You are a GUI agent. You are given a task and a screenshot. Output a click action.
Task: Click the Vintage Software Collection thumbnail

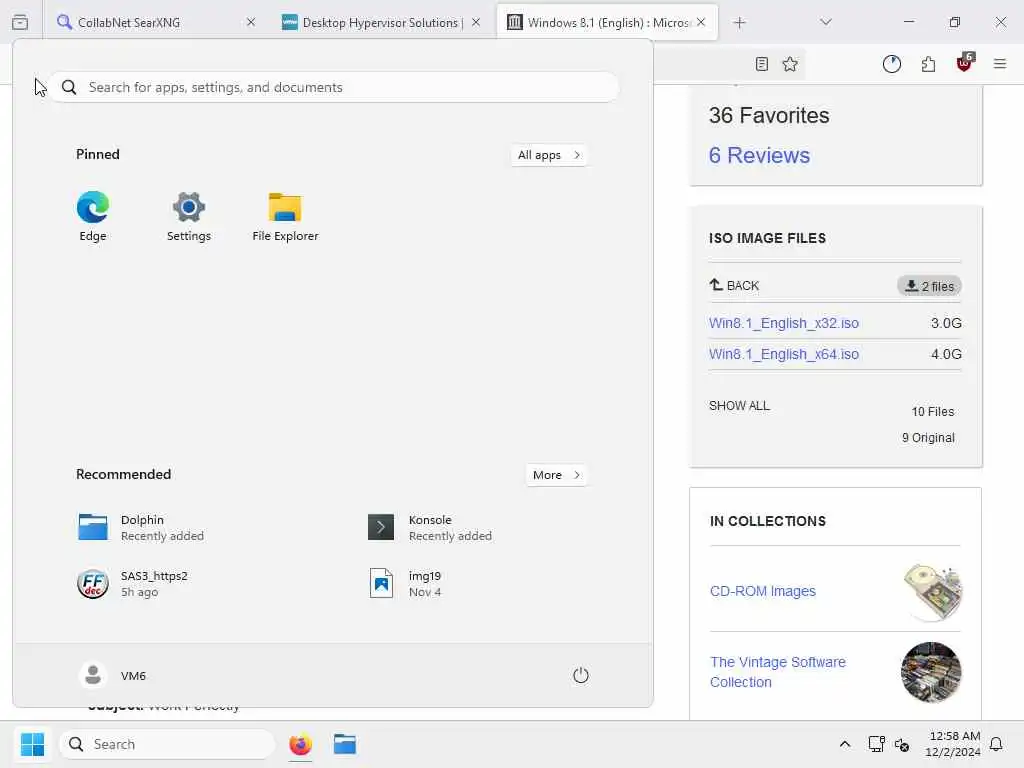pyautogui.click(x=931, y=672)
